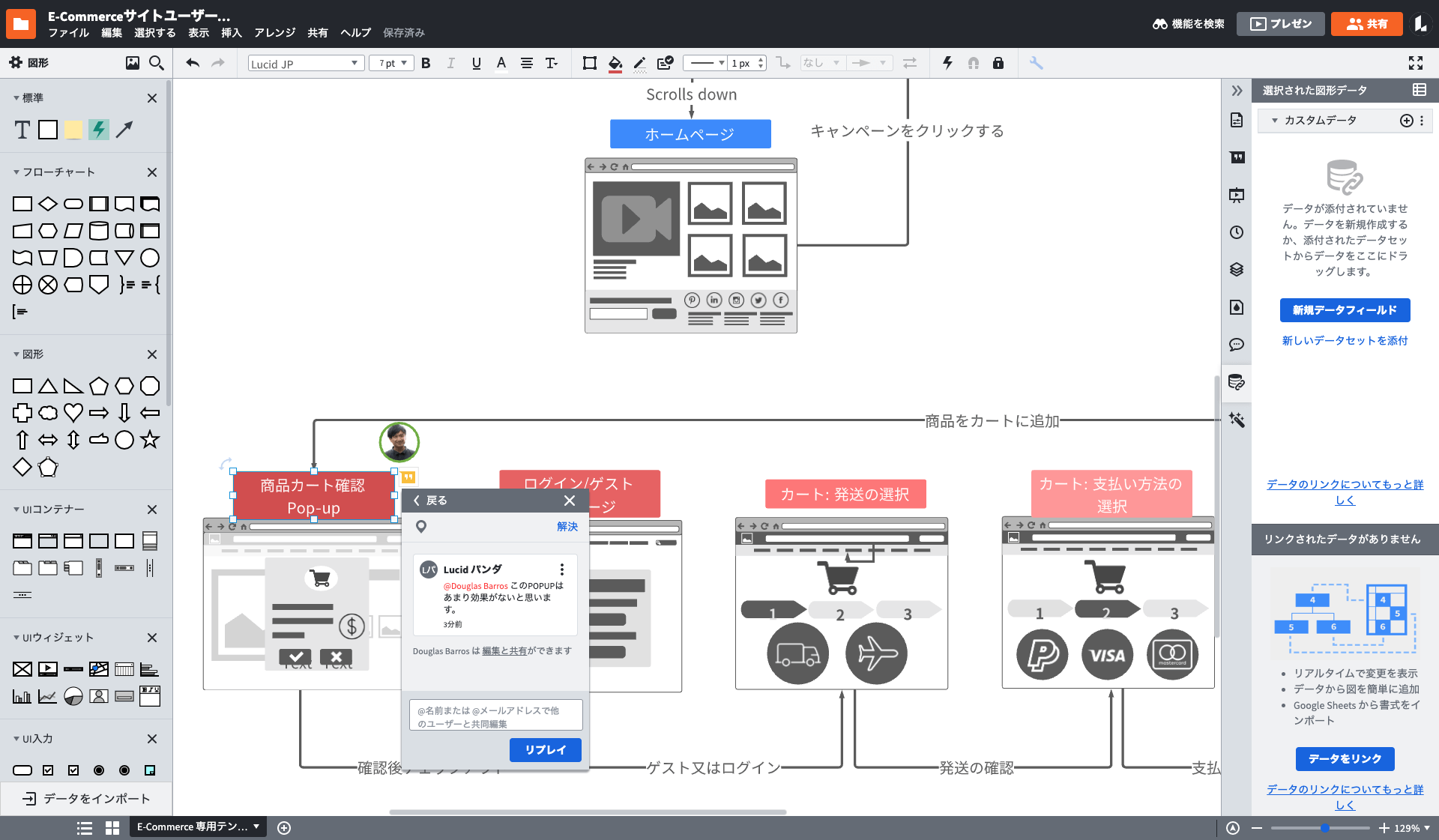Toggle the lock shape icon

pos(998,64)
